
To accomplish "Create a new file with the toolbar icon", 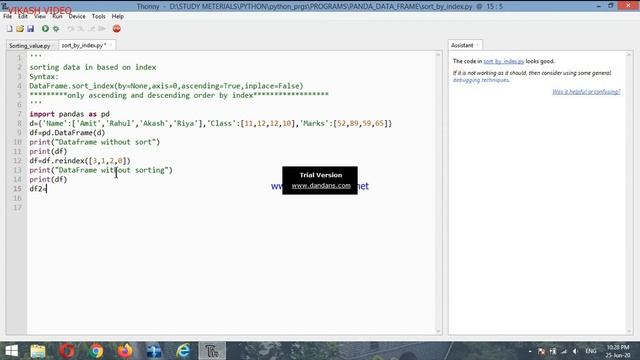I will (9, 29).
